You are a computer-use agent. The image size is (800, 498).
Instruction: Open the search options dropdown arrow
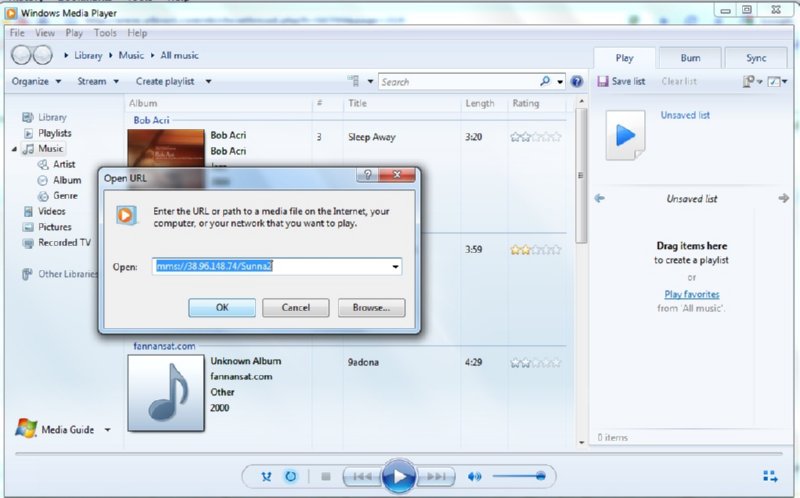[x=560, y=82]
